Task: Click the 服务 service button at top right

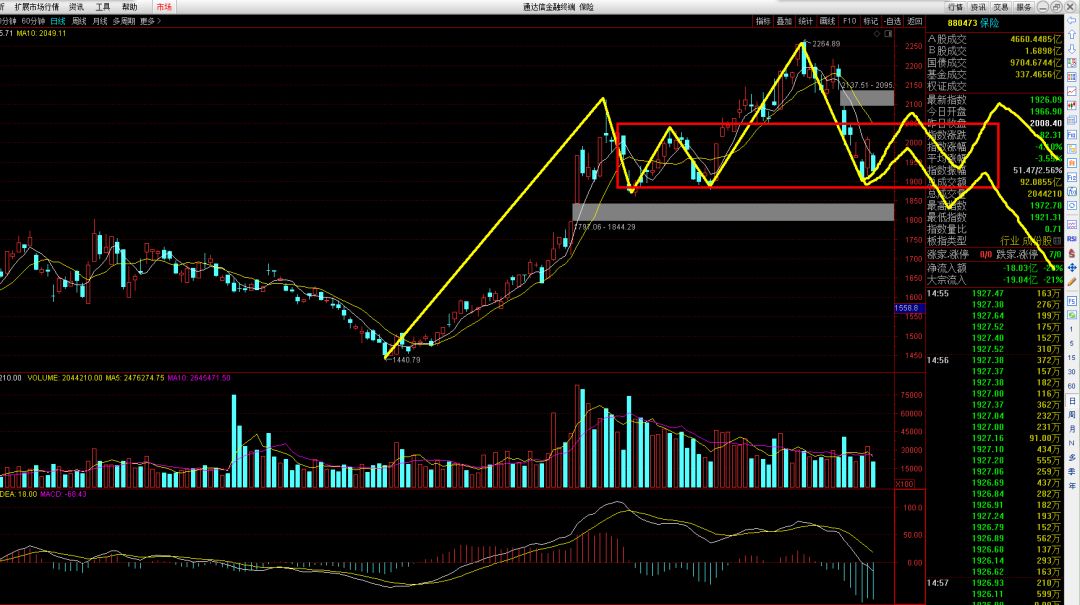Action: [1024, 7]
